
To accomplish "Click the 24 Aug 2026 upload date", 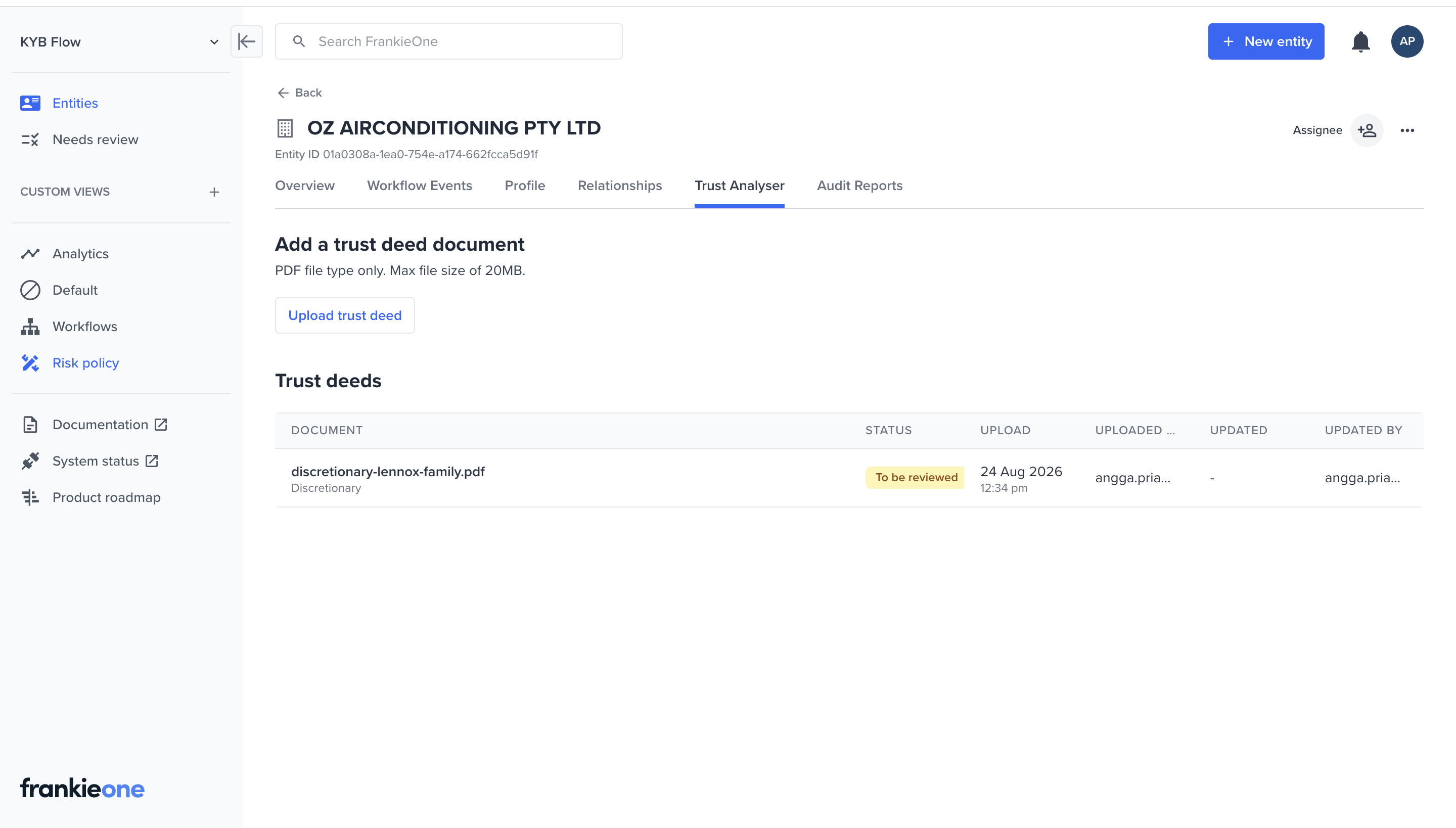I will pyautogui.click(x=1021, y=472).
